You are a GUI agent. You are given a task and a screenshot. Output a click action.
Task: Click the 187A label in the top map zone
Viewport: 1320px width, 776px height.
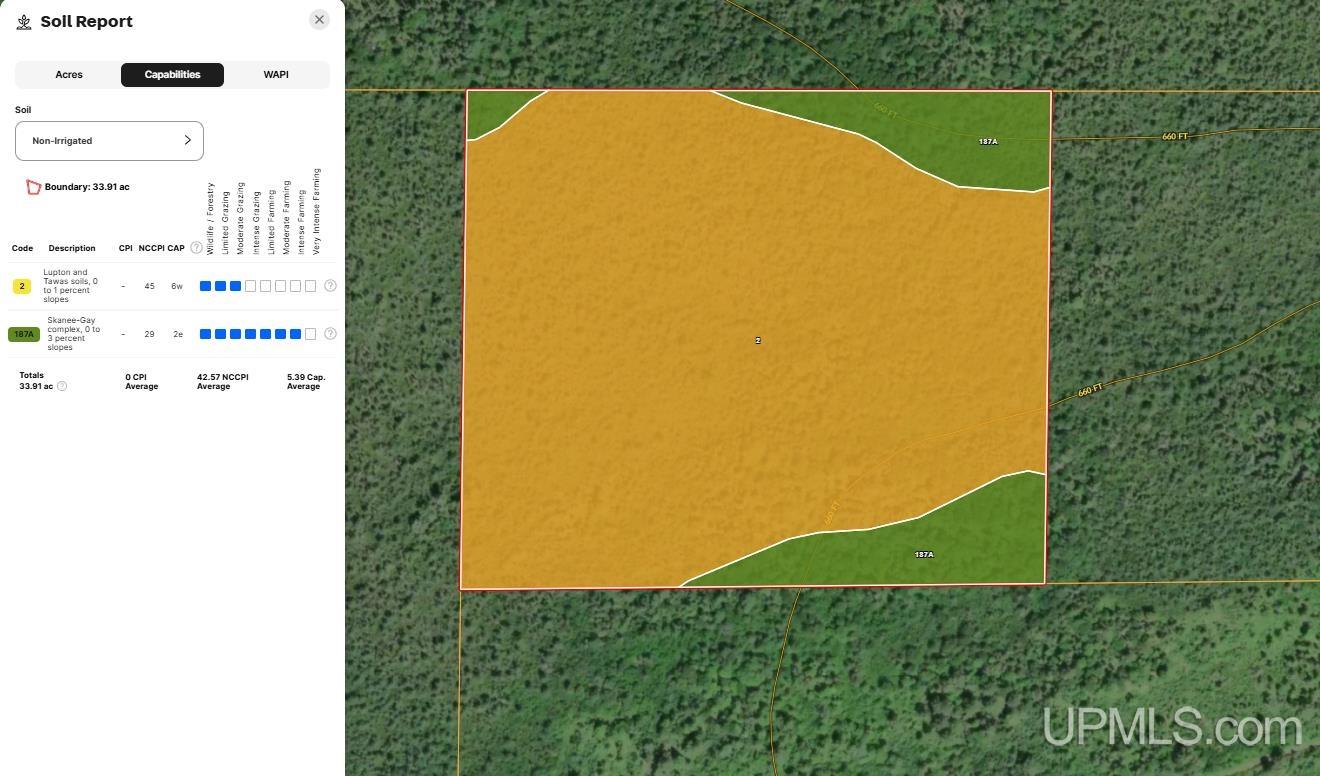987,142
